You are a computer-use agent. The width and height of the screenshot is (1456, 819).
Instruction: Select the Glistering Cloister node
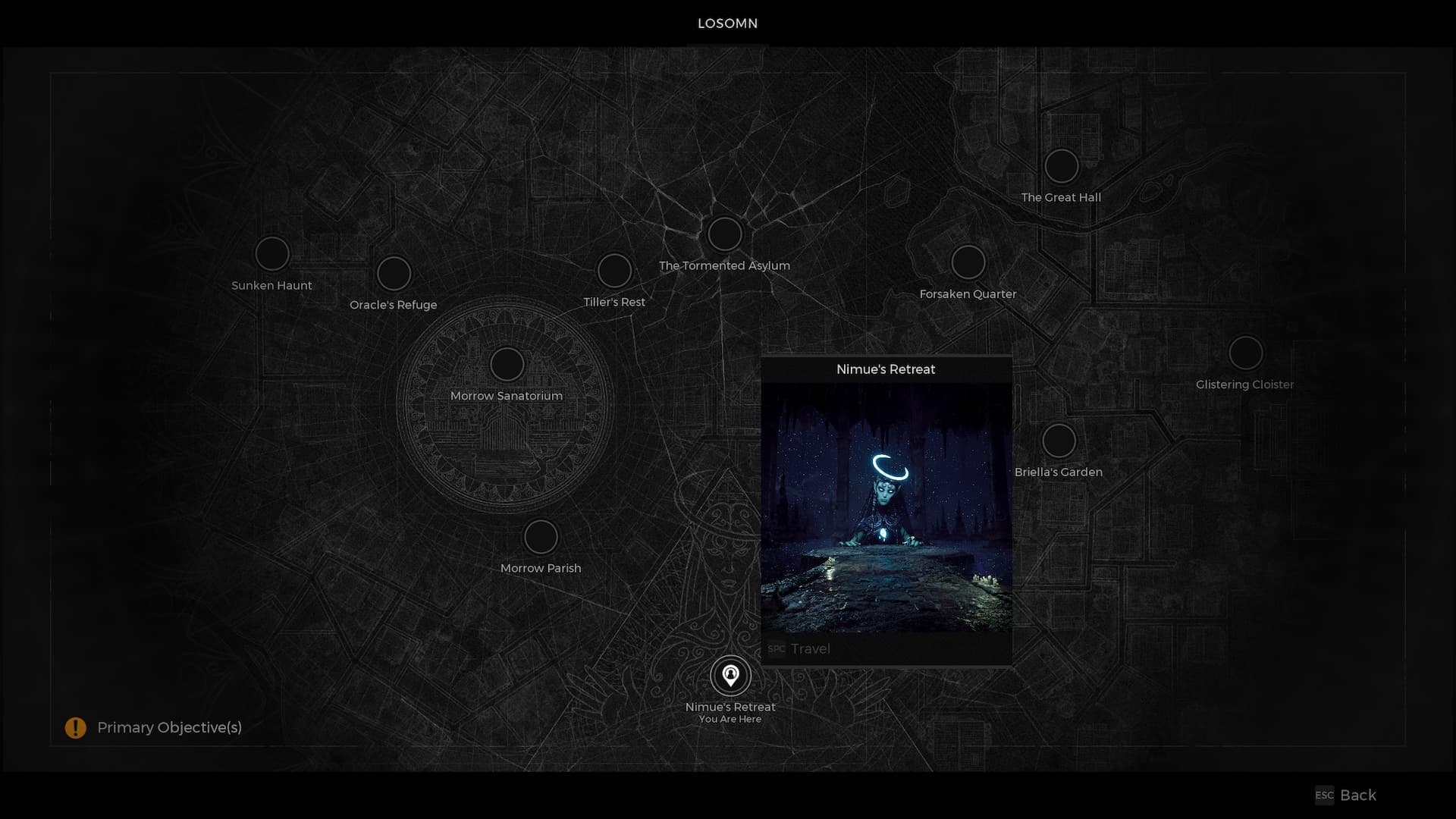(x=1245, y=353)
